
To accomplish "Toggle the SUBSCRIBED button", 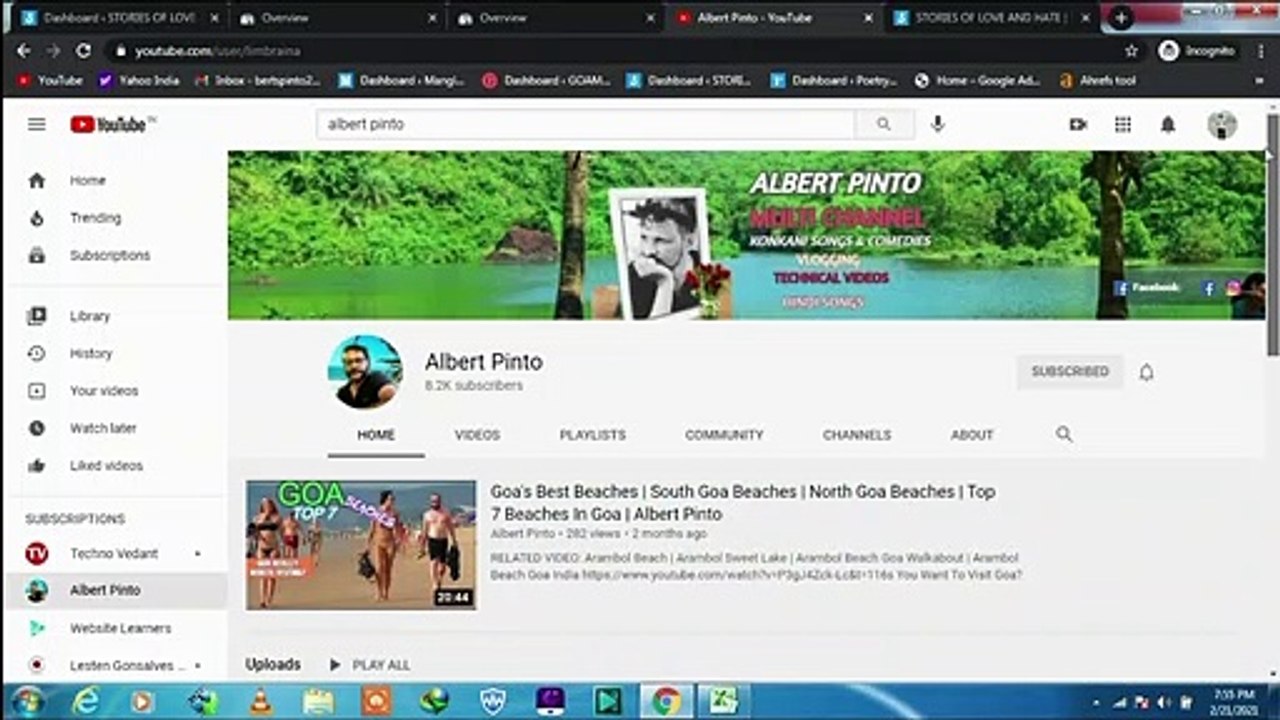I will point(1070,372).
